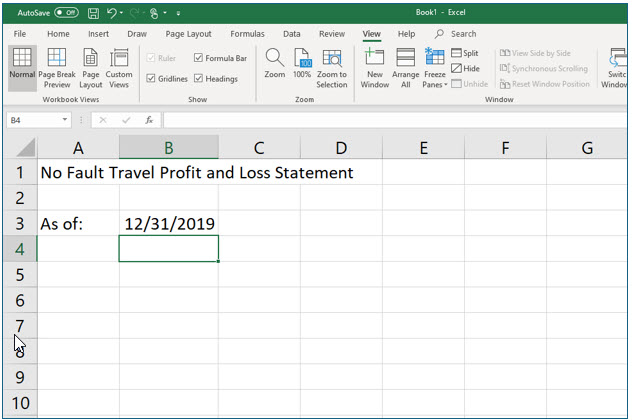Select the 'No Fault Travel Profit' title cell
The image size is (632, 420).
point(78,173)
